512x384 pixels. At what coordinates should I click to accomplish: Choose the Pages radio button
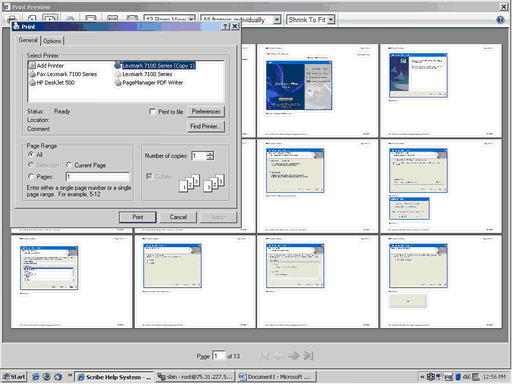(31, 176)
